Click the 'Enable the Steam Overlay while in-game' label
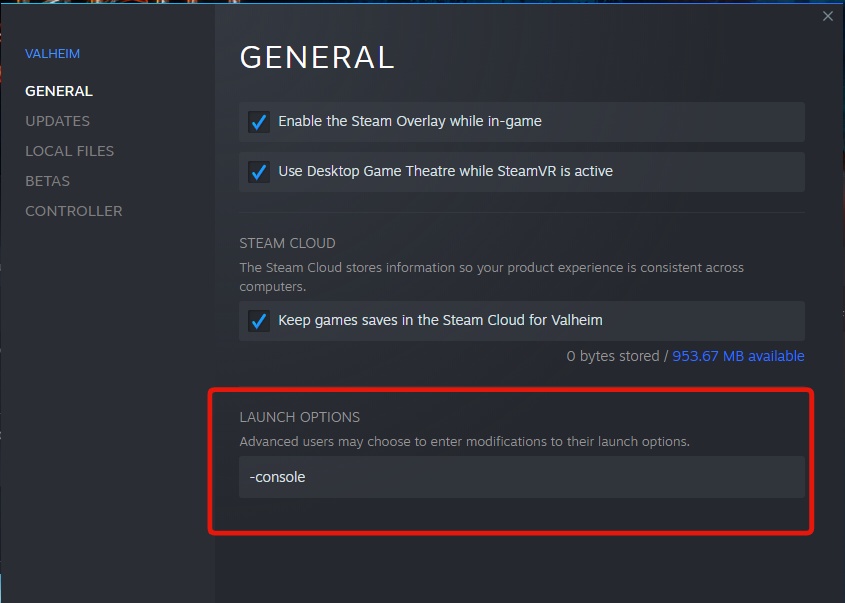Image resolution: width=845 pixels, height=603 pixels. (410, 121)
